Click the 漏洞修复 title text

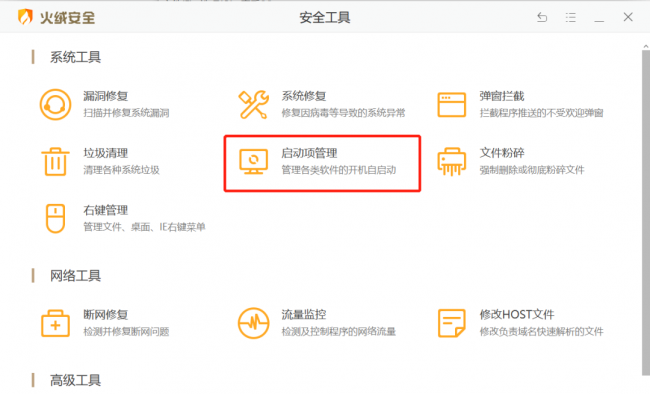(x=106, y=96)
